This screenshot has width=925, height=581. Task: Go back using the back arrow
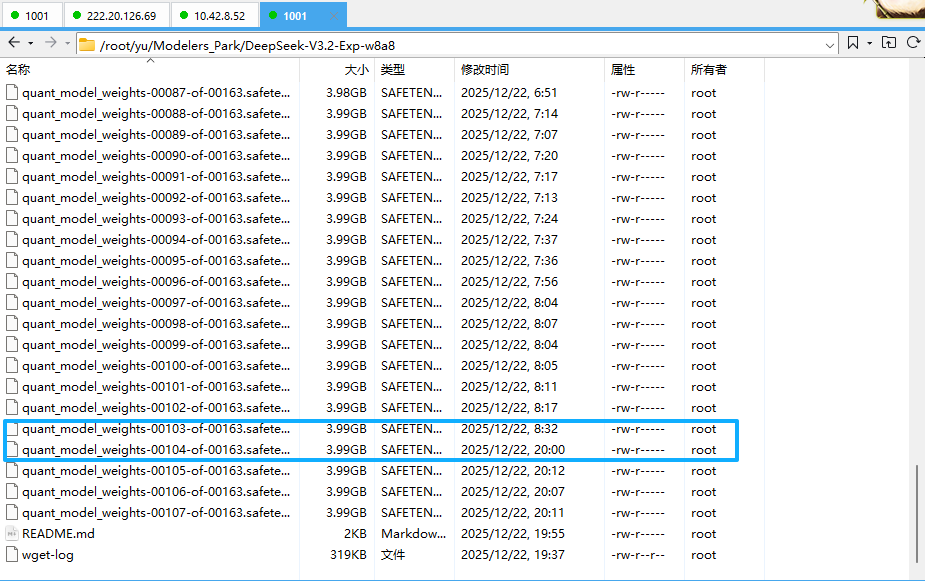(x=14, y=42)
